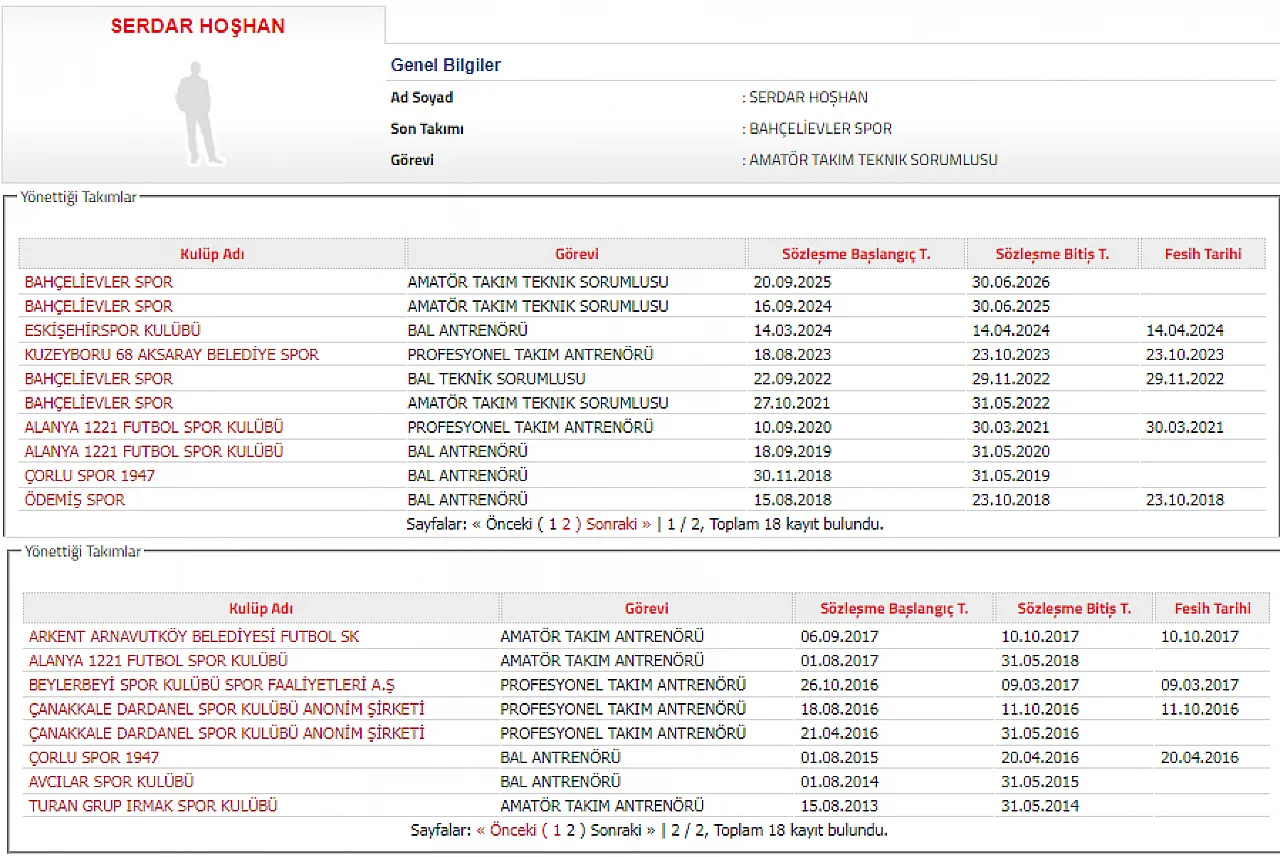Click the profile silhouette photo placeholder
Viewport: 1280px width, 857px height.
[198, 113]
